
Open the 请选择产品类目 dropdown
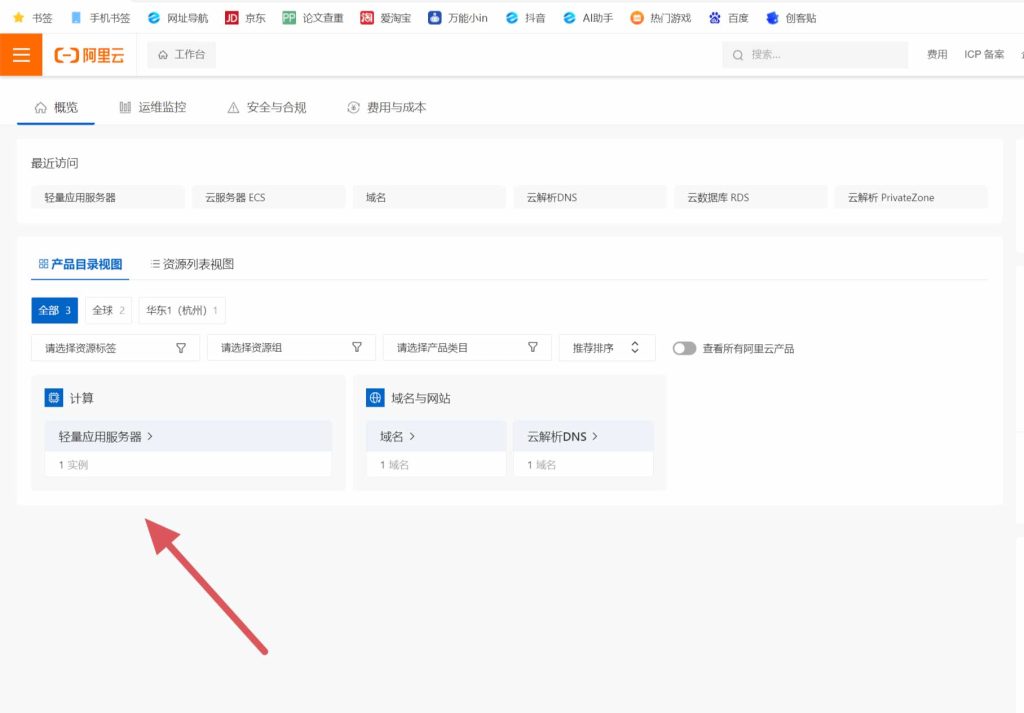coord(467,348)
